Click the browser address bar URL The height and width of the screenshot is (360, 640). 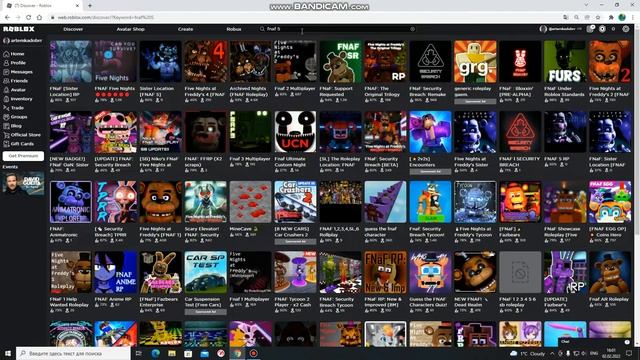105,18
